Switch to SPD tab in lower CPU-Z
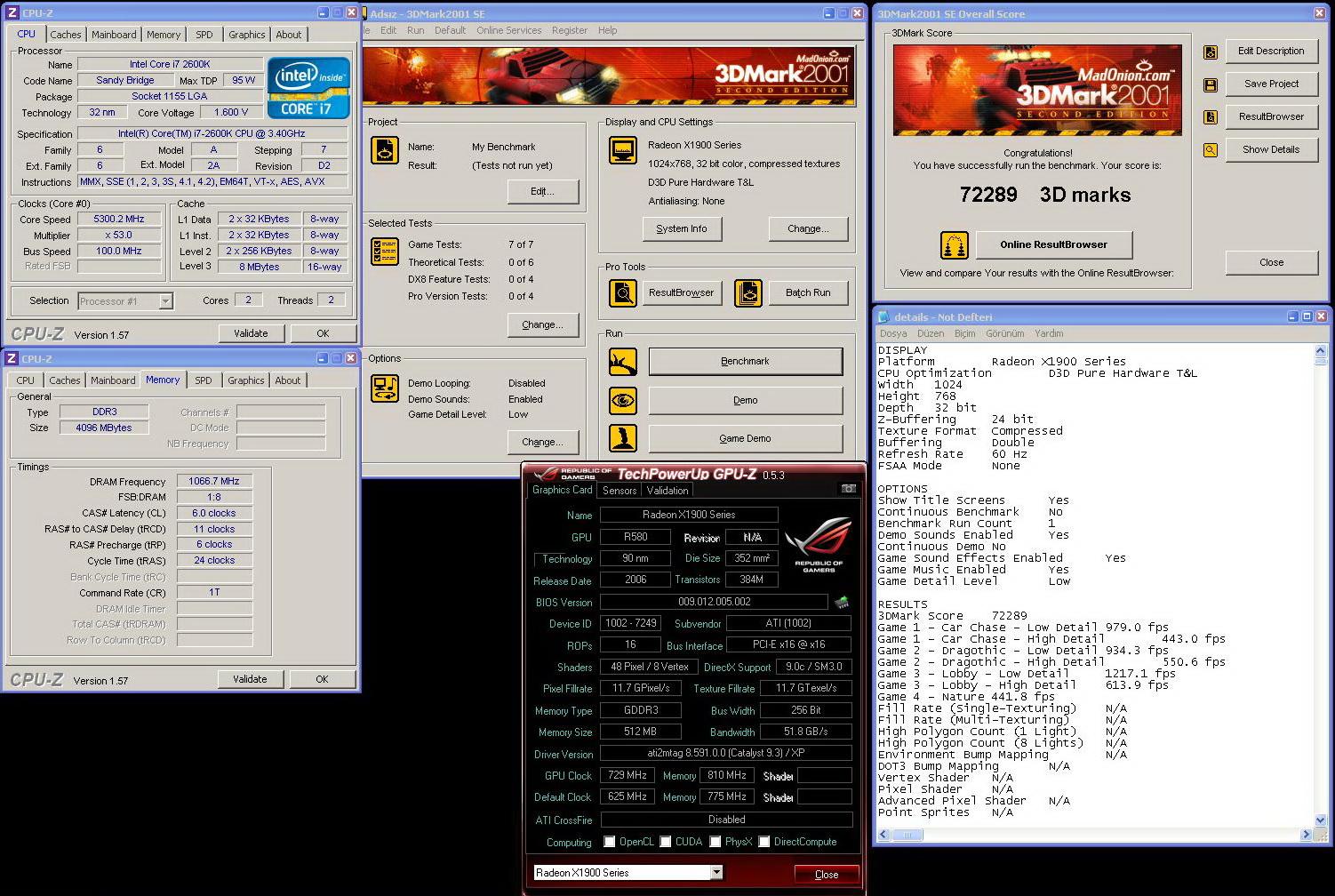 [x=204, y=380]
